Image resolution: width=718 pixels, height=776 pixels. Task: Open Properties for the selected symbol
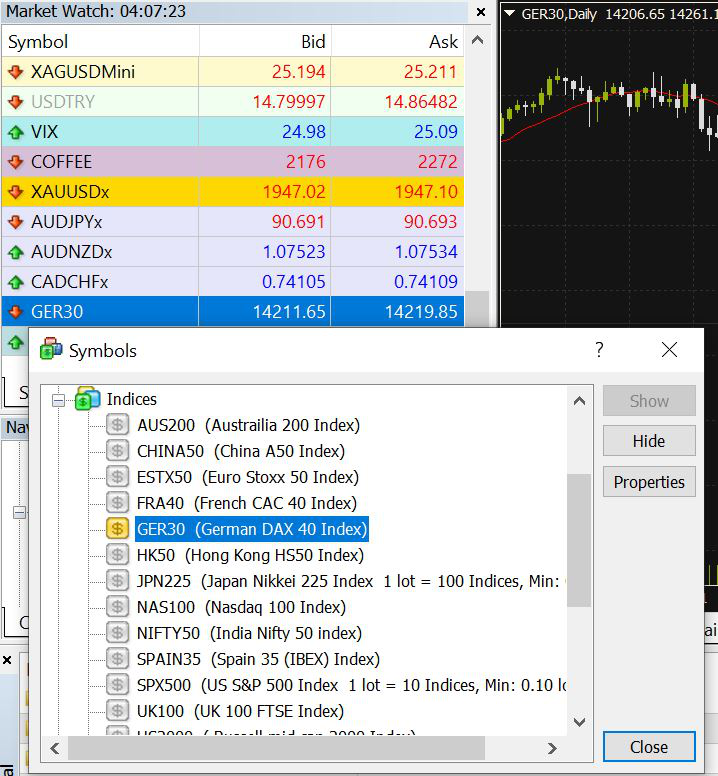point(649,482)
